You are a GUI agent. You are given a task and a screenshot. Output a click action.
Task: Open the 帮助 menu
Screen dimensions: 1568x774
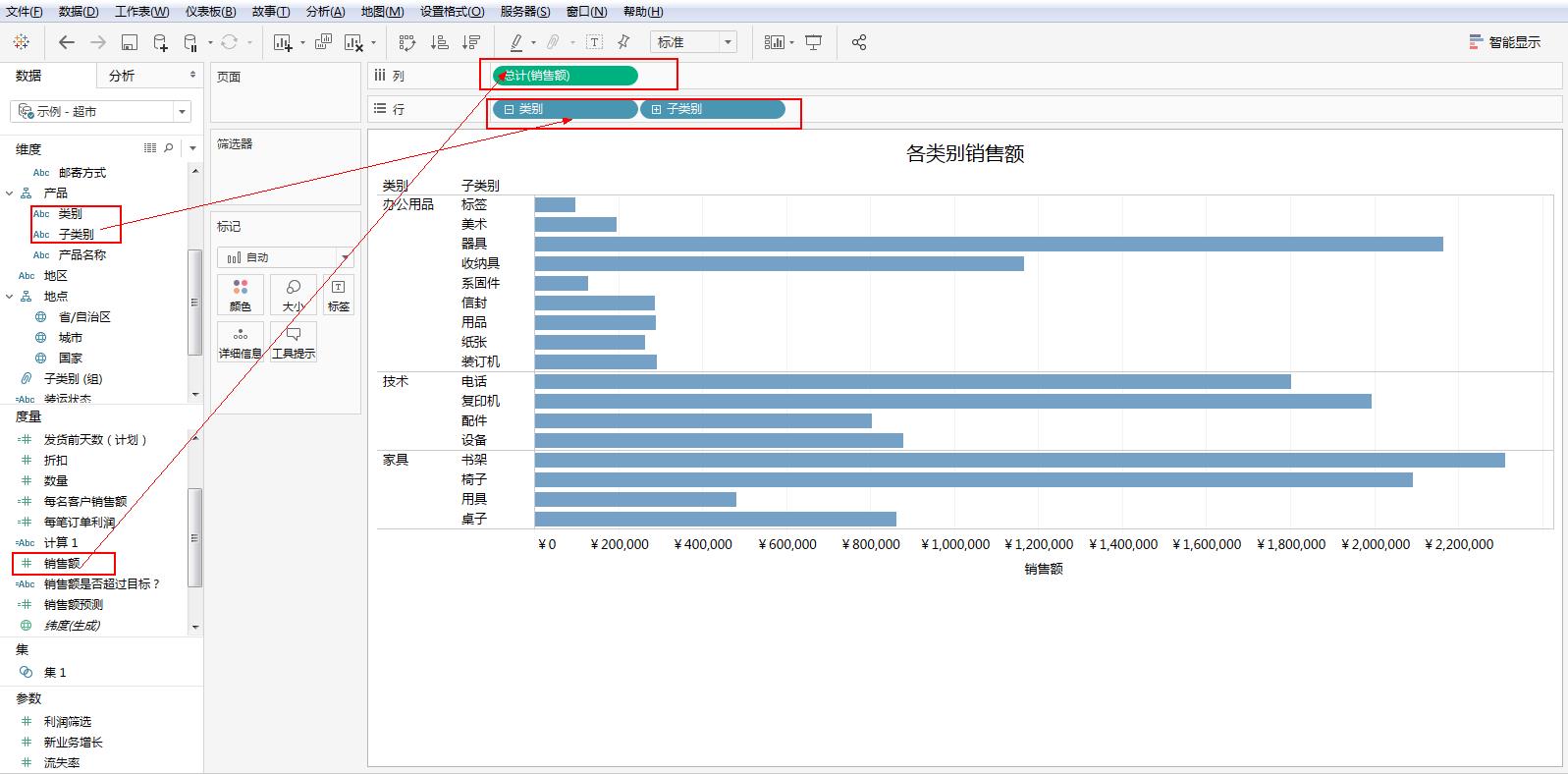tap(643, 12)
